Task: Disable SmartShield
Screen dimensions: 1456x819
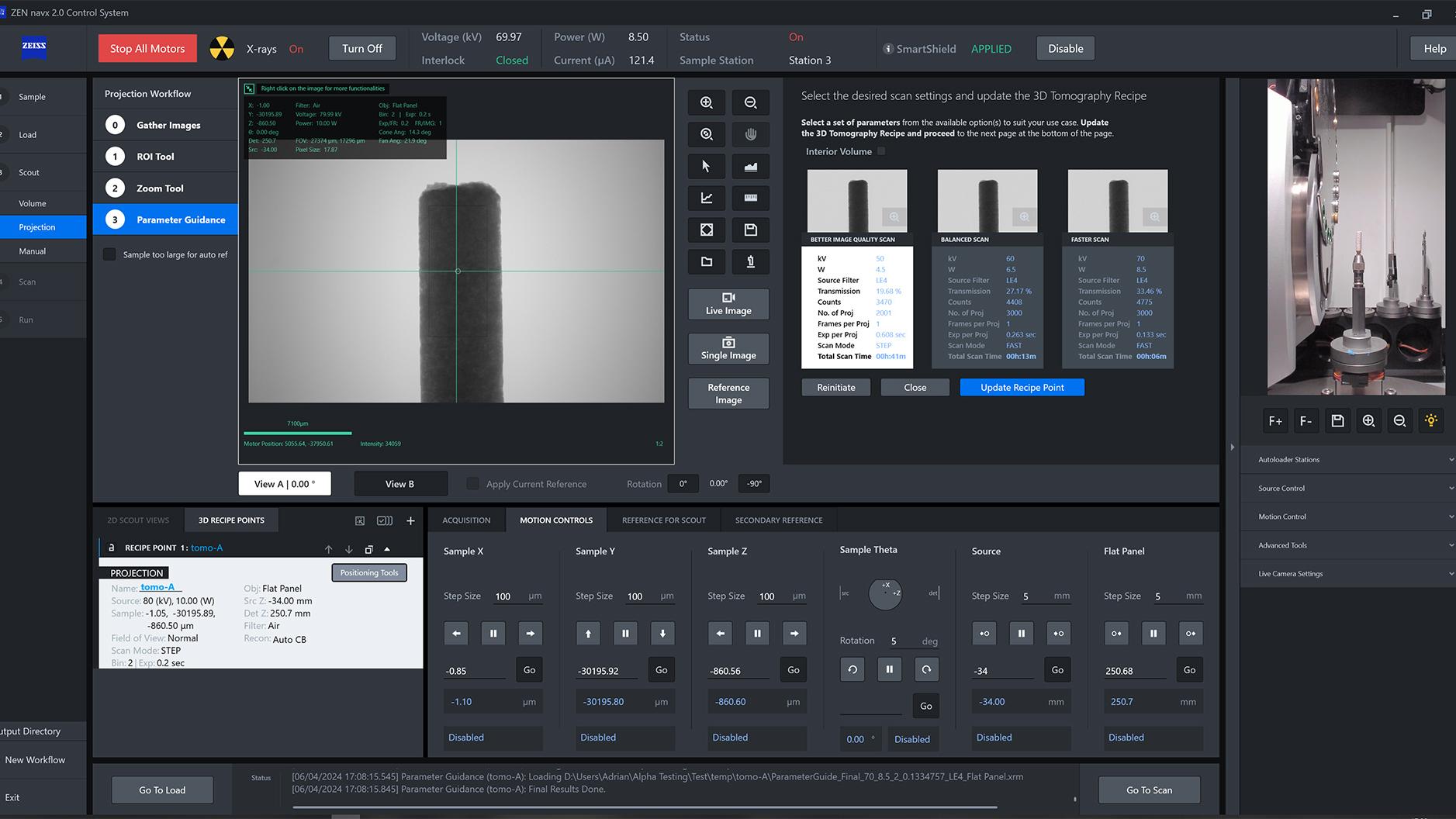Action: coord(1066,48)
